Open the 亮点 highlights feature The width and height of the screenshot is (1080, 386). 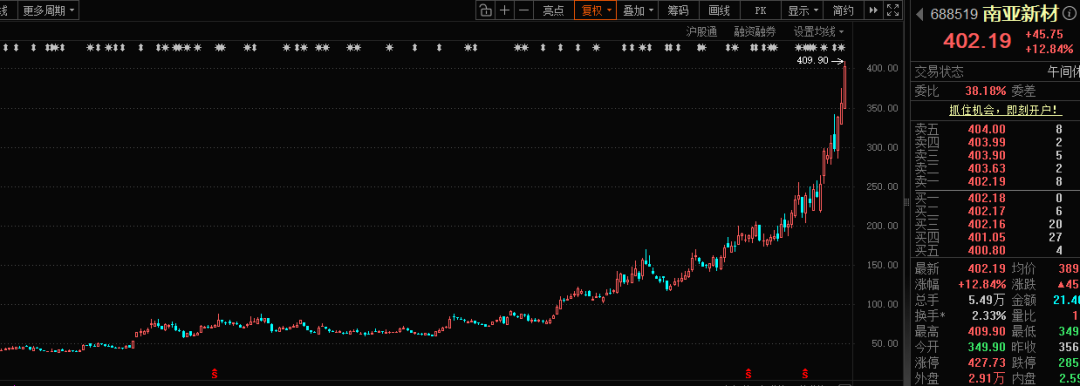click(554, 10)
